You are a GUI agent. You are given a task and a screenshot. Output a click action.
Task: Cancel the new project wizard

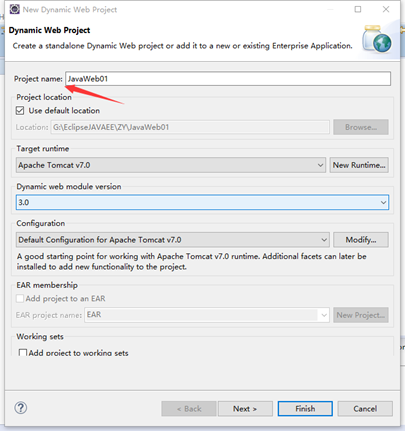pyautogui.click(x=365, y=409)
